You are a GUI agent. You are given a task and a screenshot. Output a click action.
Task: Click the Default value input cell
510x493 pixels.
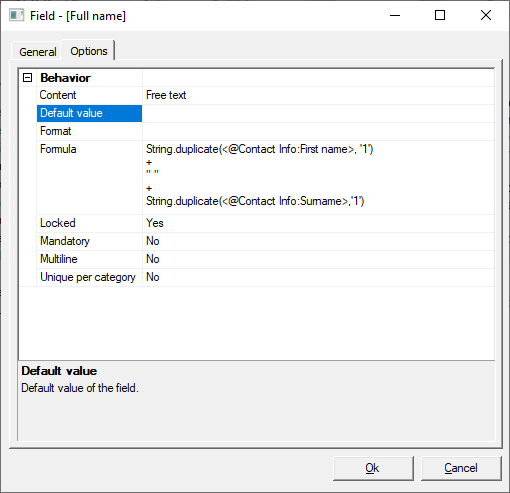click(x=318, y=113)
